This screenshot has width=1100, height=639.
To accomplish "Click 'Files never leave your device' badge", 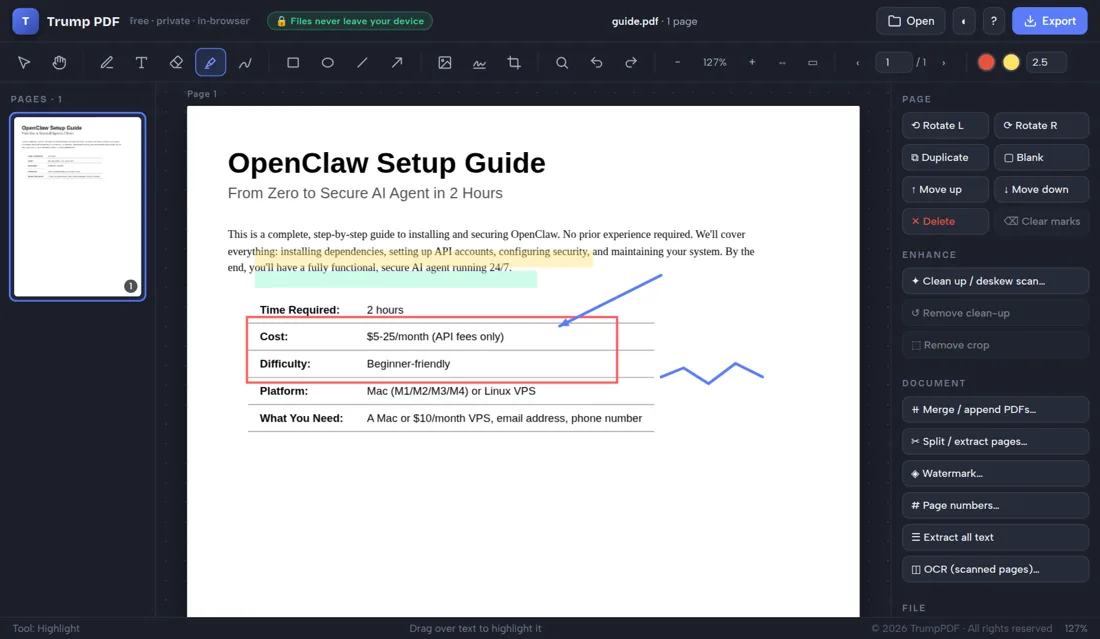I will click(349, 21).
